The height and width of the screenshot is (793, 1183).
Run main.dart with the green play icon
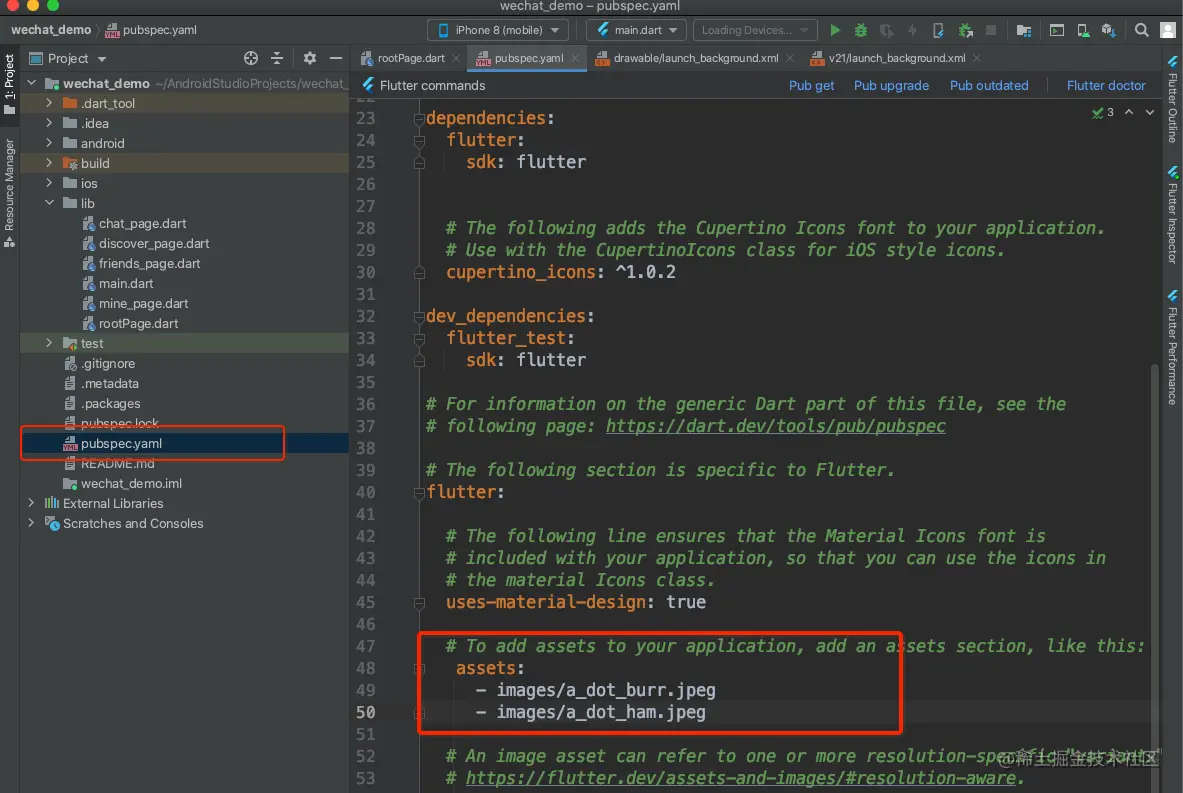[x=835, y=30]
